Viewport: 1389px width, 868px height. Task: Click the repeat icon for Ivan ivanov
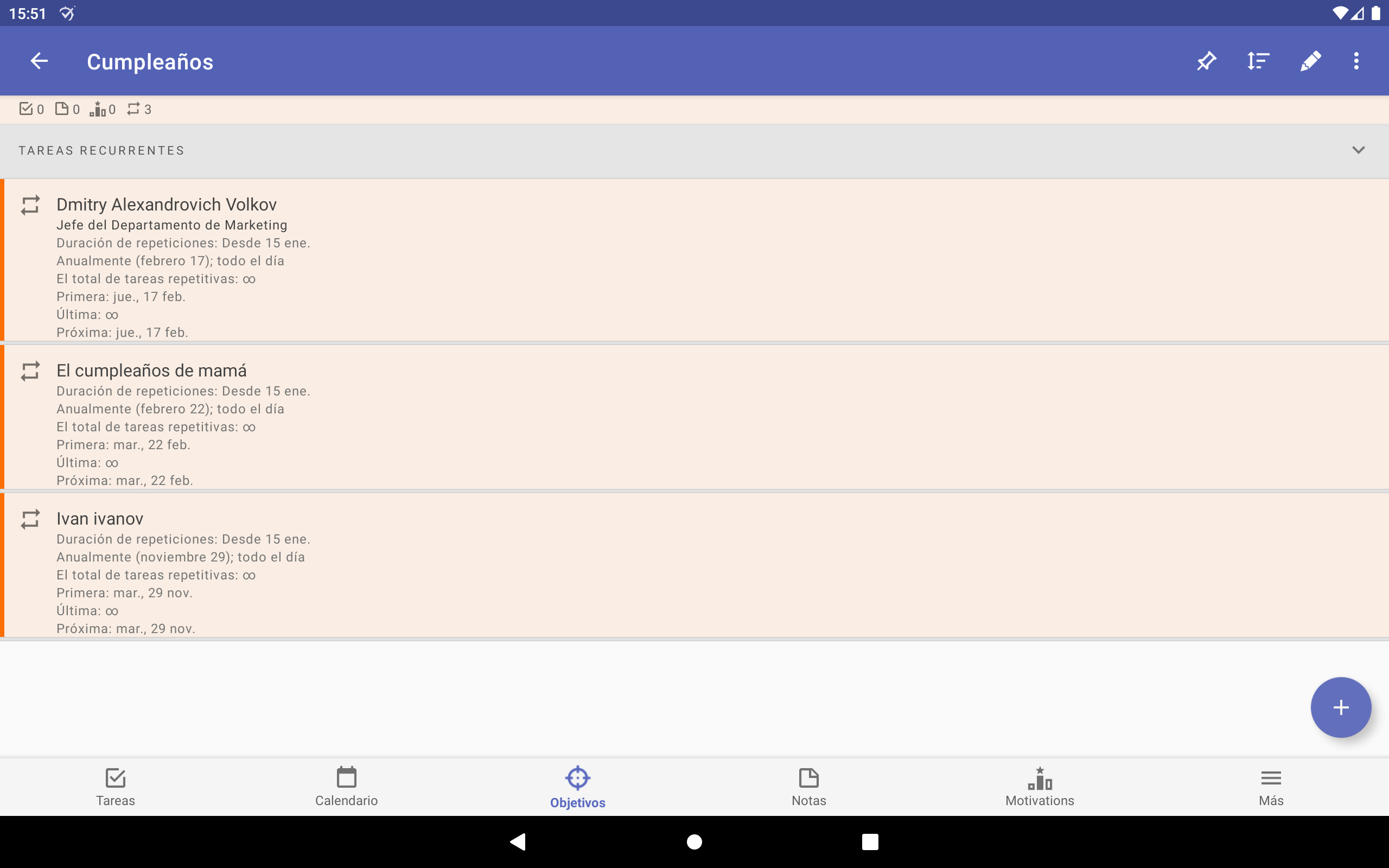[30, 519]
